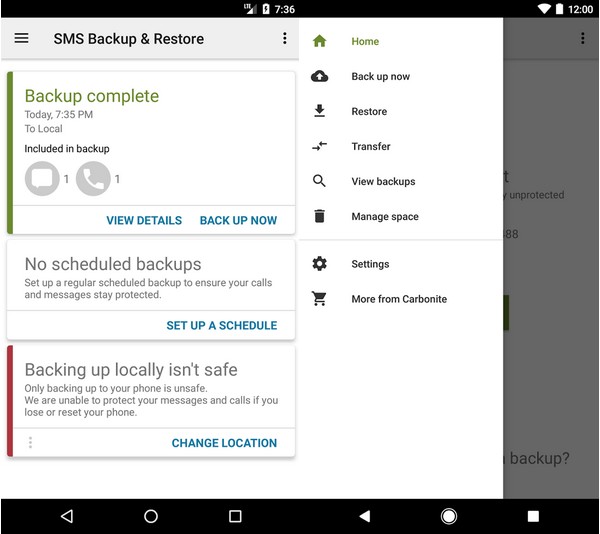Click the green Home house icon
The image size is (600, 534).
coord(320,41)
